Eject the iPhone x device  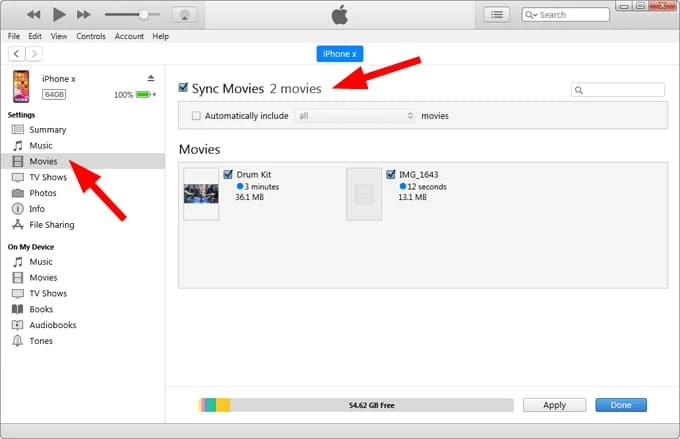click(x=151, y=78)
